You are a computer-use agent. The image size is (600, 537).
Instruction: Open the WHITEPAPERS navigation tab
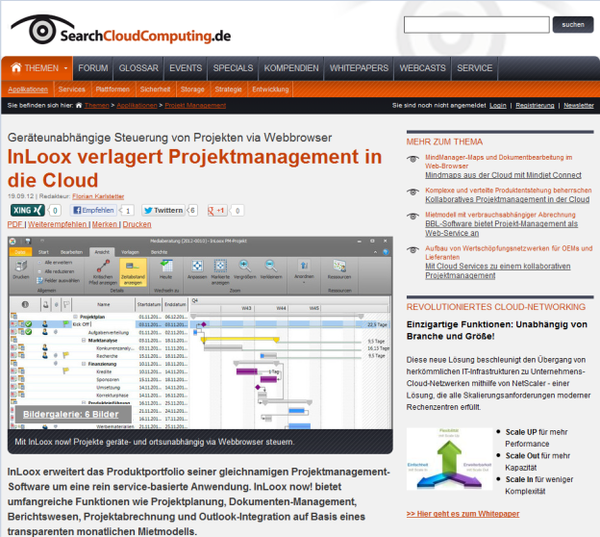click(x=359, y=68)
